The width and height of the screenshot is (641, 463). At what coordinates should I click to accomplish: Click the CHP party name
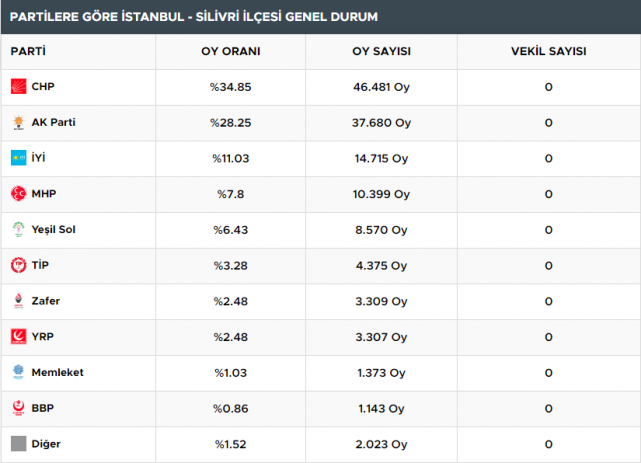tap(43, 86)
